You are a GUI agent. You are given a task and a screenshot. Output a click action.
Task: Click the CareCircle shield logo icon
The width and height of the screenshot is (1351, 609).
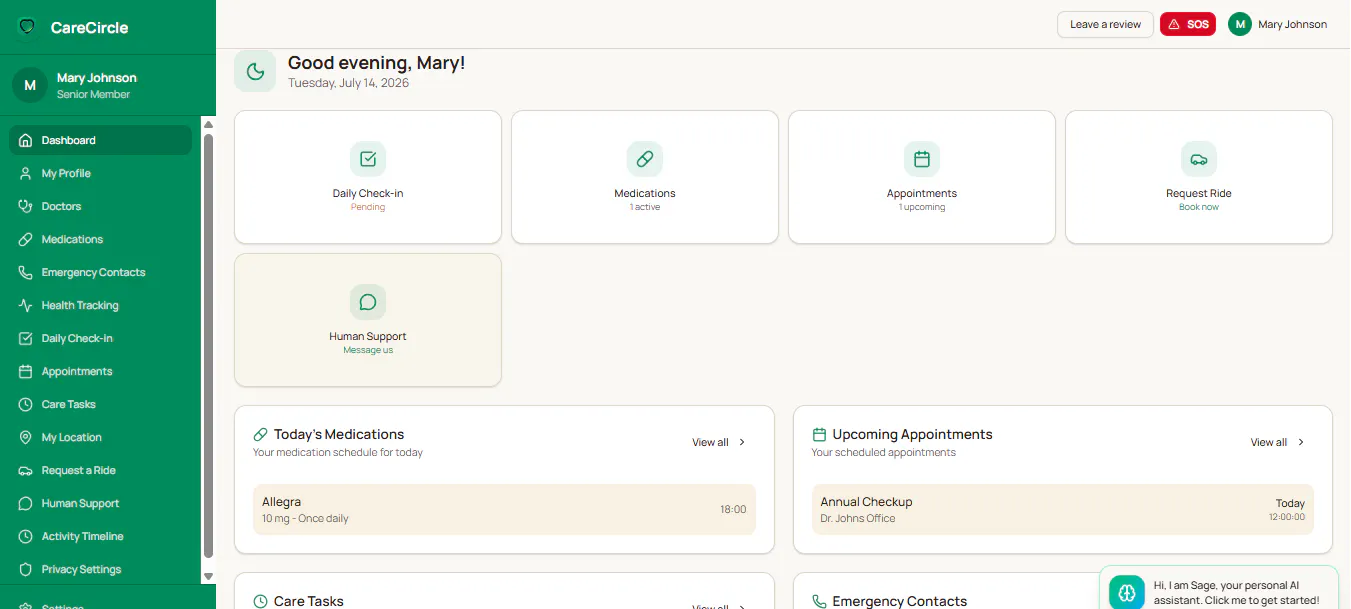pos(27,27)
